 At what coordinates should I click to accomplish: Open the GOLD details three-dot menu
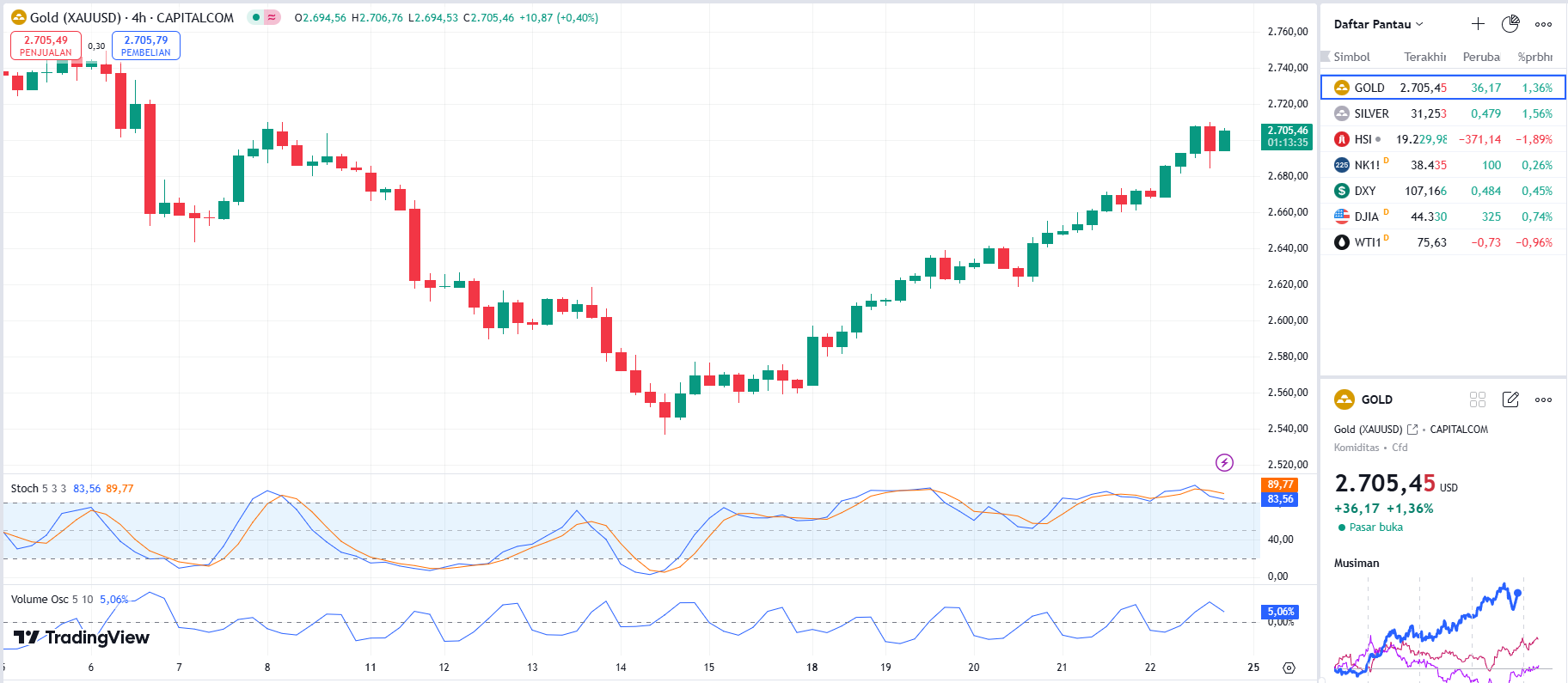[x=1543, y=399]
